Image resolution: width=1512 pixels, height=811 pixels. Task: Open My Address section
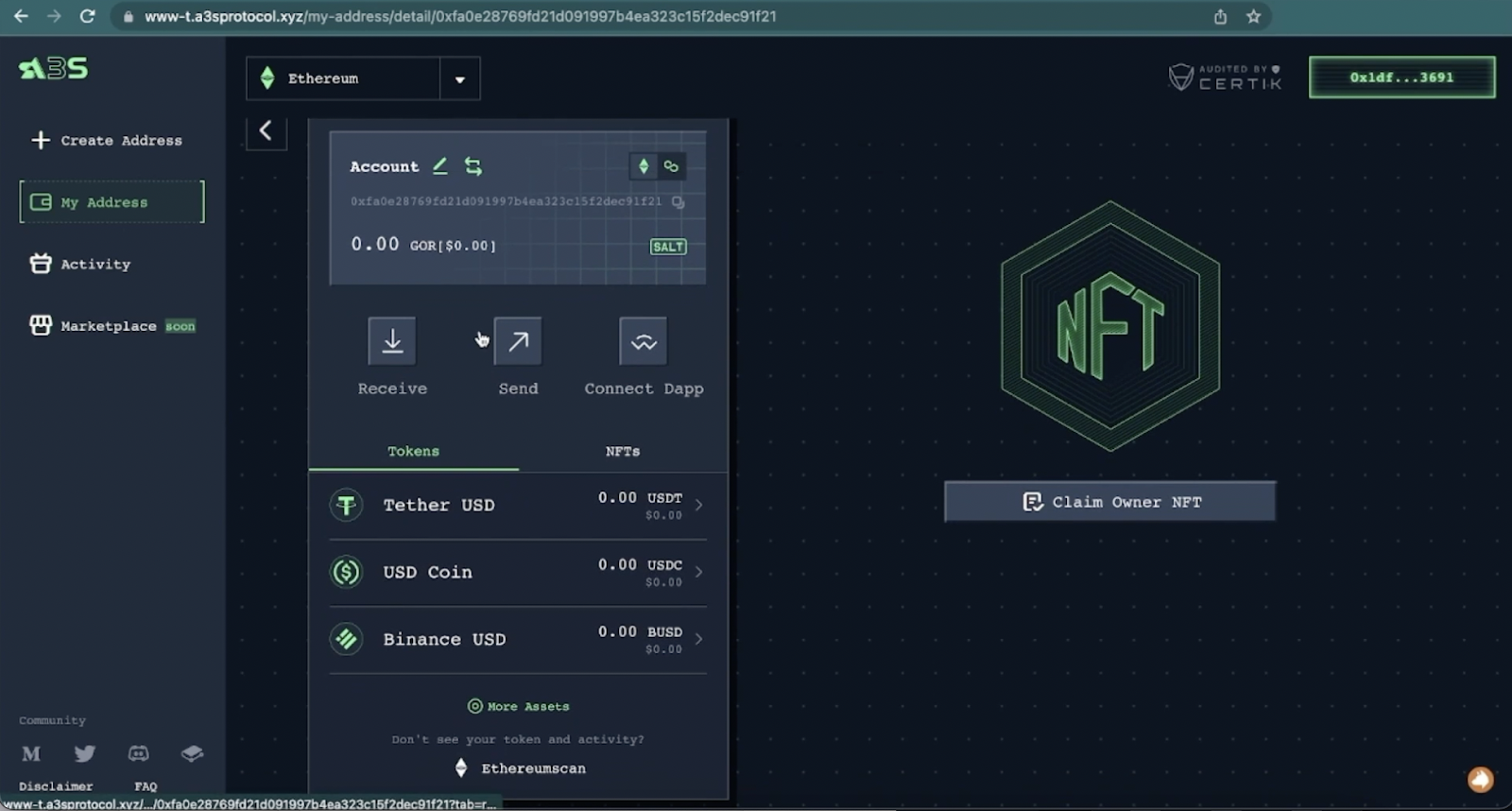point(112,201)
